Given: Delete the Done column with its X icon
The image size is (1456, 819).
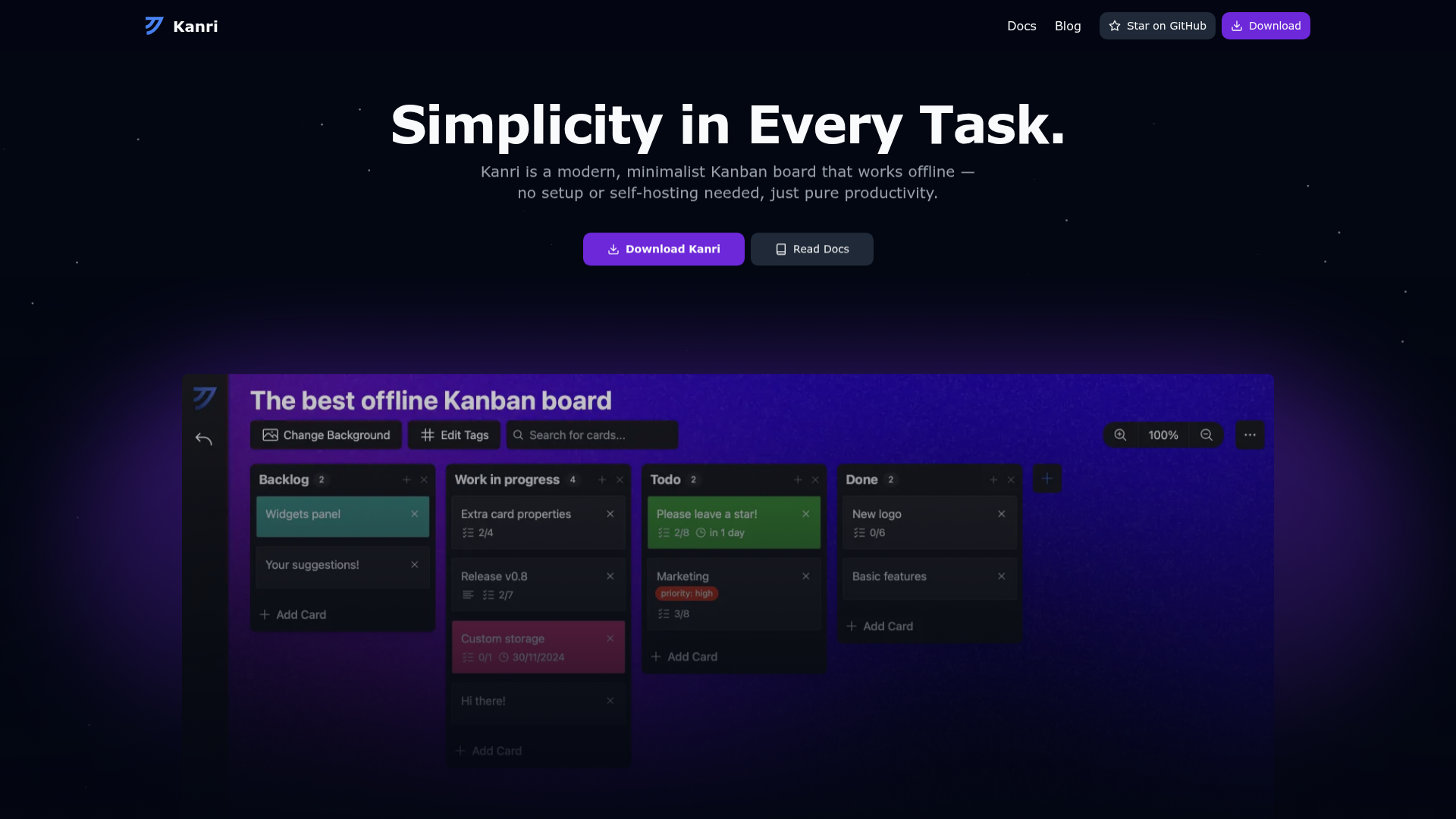Looking at the screenshot, I should click(1011, 480).
